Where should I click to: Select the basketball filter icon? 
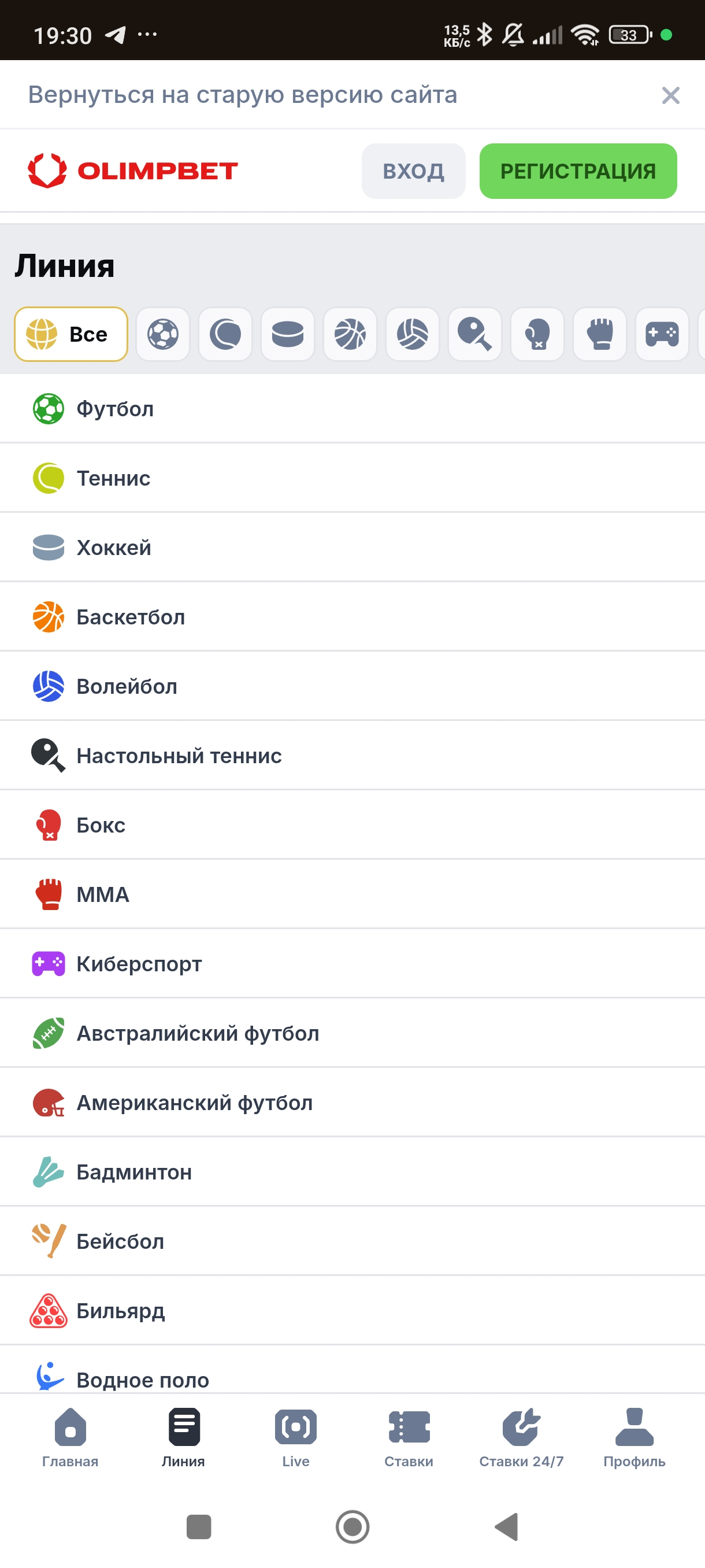350,334
